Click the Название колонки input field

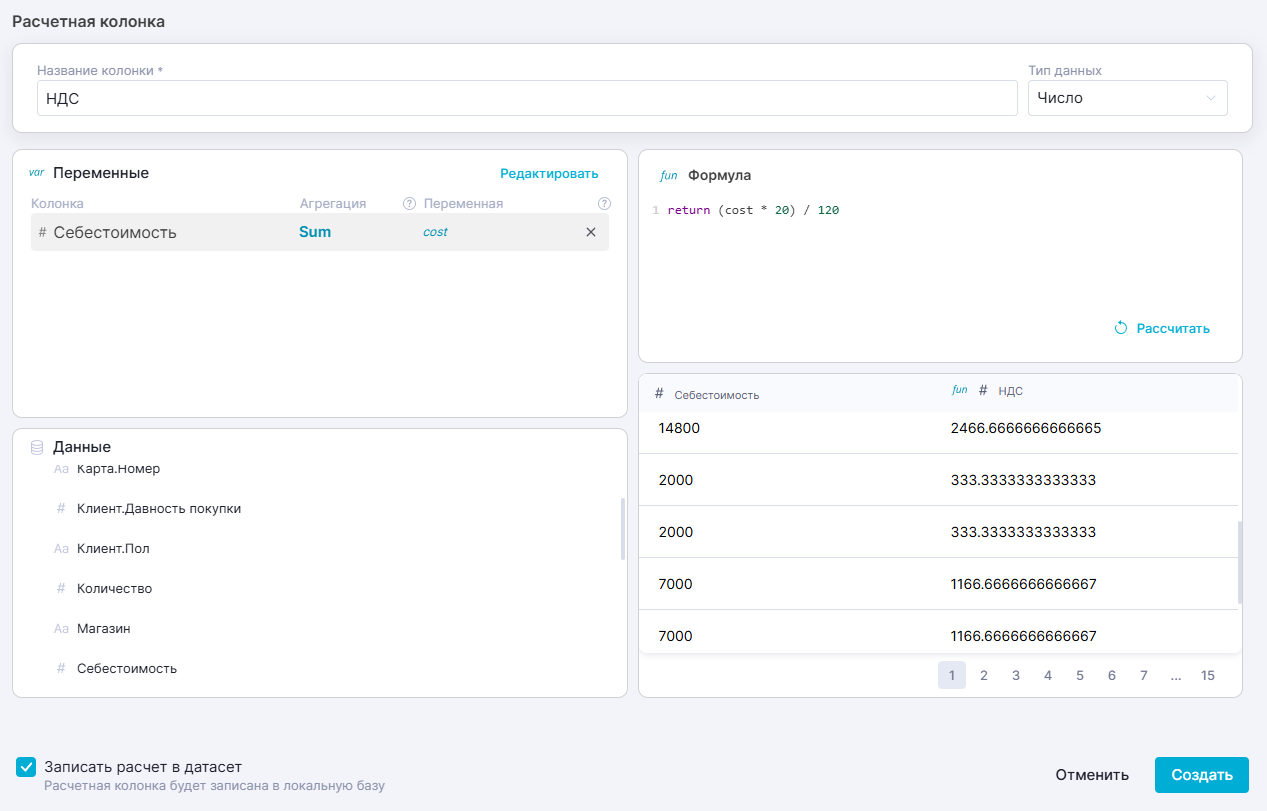(526, 98)
